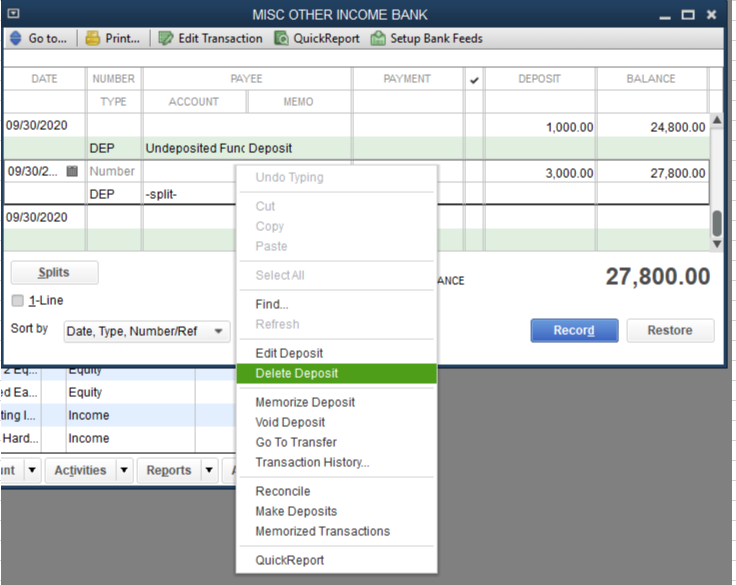
Task: Expand the Account dropdown arrow in chart list
Action: [x=32, y=470]
